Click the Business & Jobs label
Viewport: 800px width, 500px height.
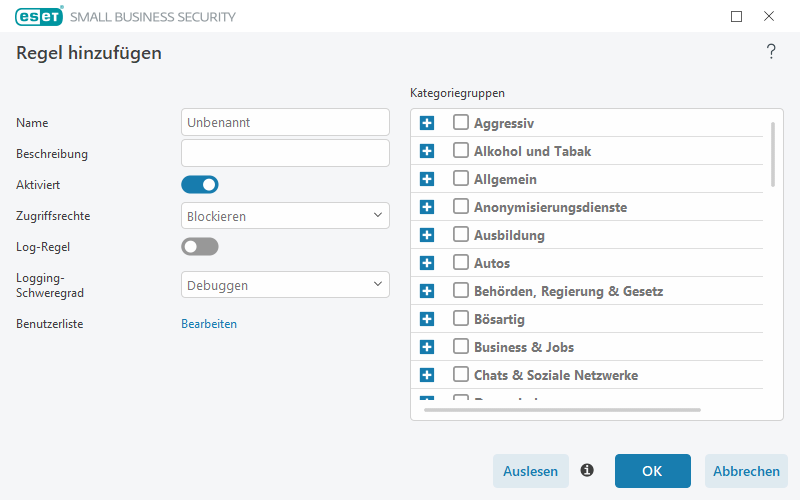click(x=524, y=347)
